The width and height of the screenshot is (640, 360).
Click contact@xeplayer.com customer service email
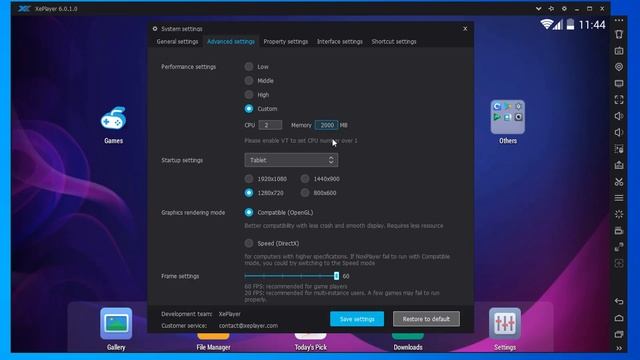click(x=248, y=326)
